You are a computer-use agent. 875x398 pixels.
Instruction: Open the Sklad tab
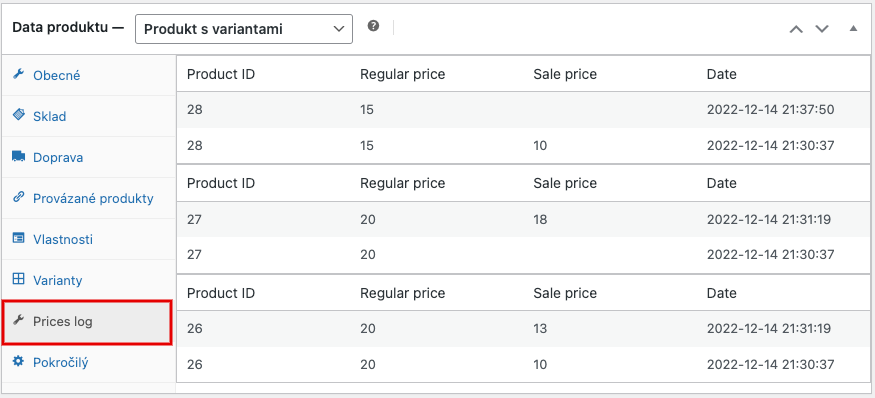[89, 116]
